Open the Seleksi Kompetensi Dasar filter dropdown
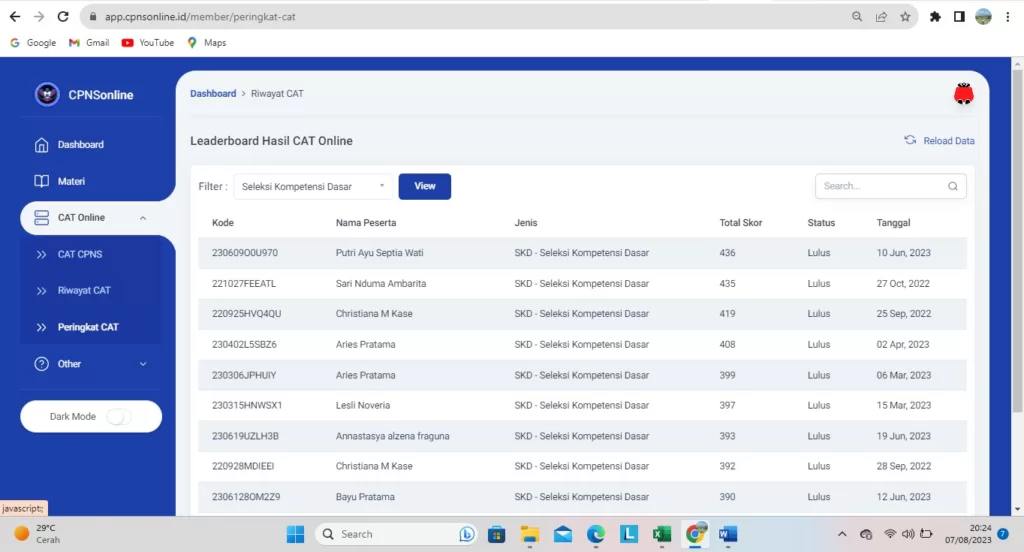The width and height of the screenshot is (1024, 552). pyautogui.click(x=314, y=186)
